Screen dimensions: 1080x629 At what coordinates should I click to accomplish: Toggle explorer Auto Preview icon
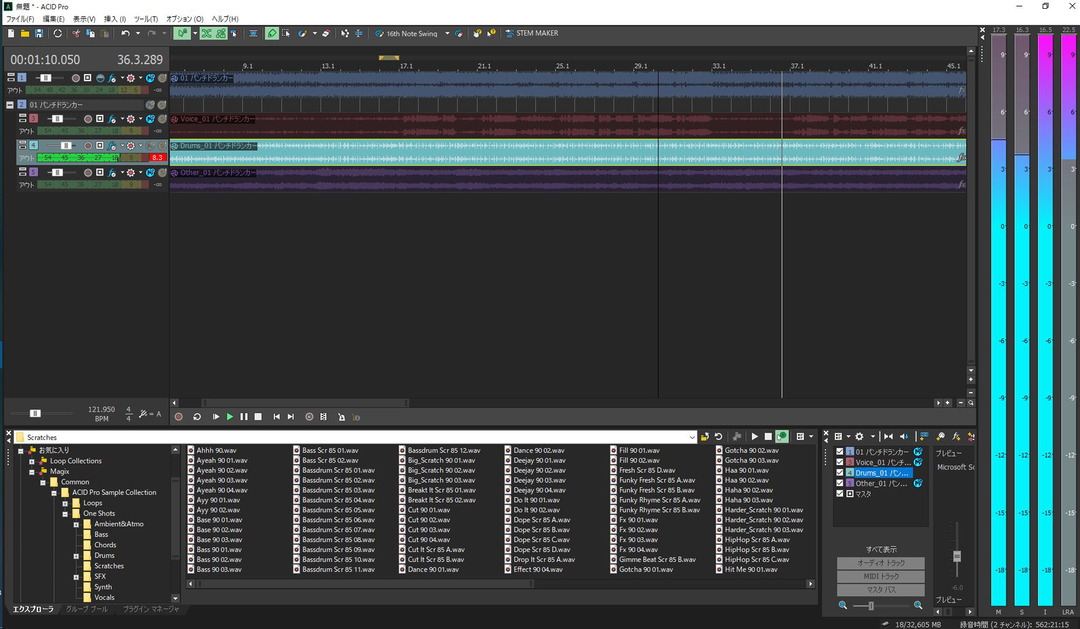pos(782,437)
